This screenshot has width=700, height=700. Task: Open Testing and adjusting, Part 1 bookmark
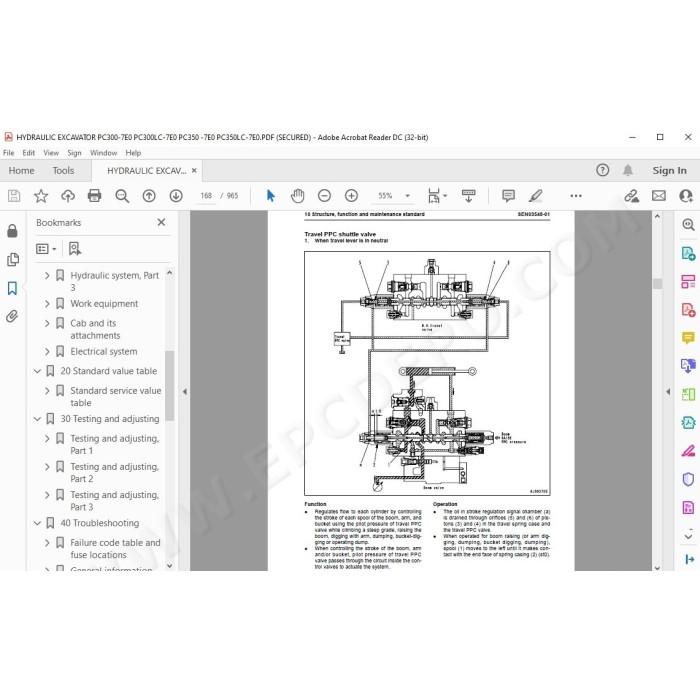click(115, 444)
